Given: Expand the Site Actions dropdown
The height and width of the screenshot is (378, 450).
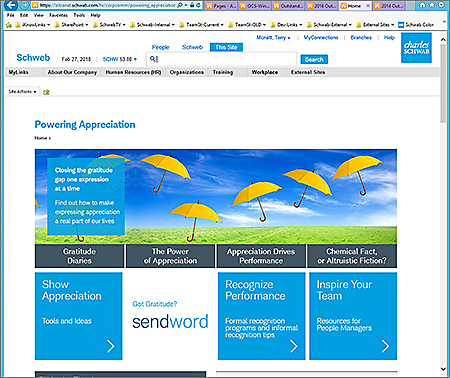Looking at the screenshot, I should (22, 91).
